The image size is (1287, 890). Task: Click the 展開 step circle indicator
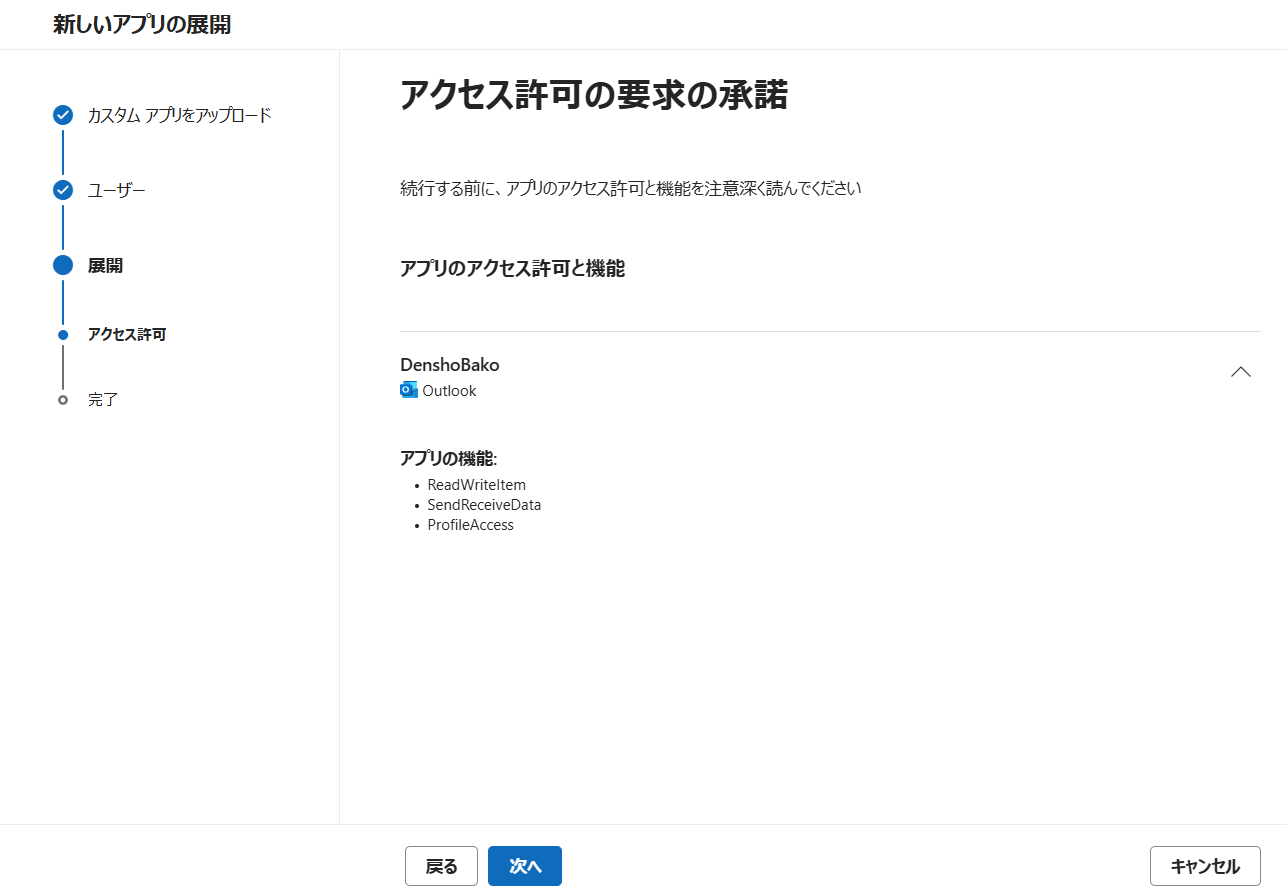tap(63, 265)
